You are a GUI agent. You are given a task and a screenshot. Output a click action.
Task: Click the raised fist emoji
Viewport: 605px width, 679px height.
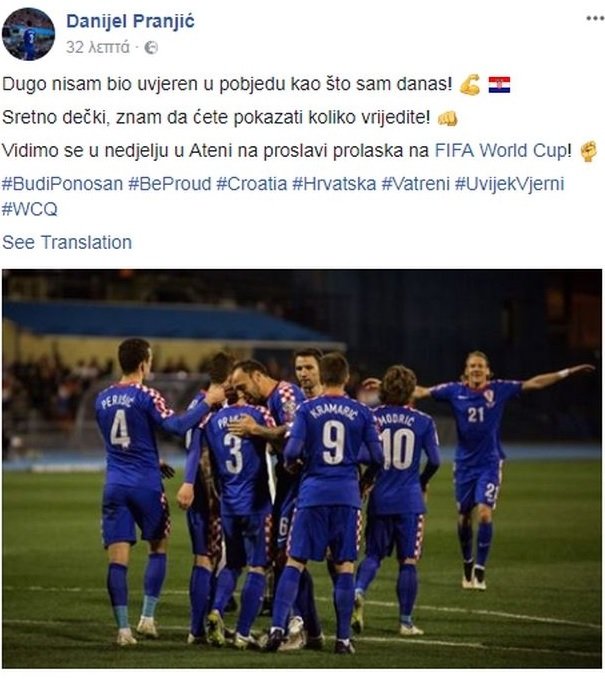pos(589,152)
